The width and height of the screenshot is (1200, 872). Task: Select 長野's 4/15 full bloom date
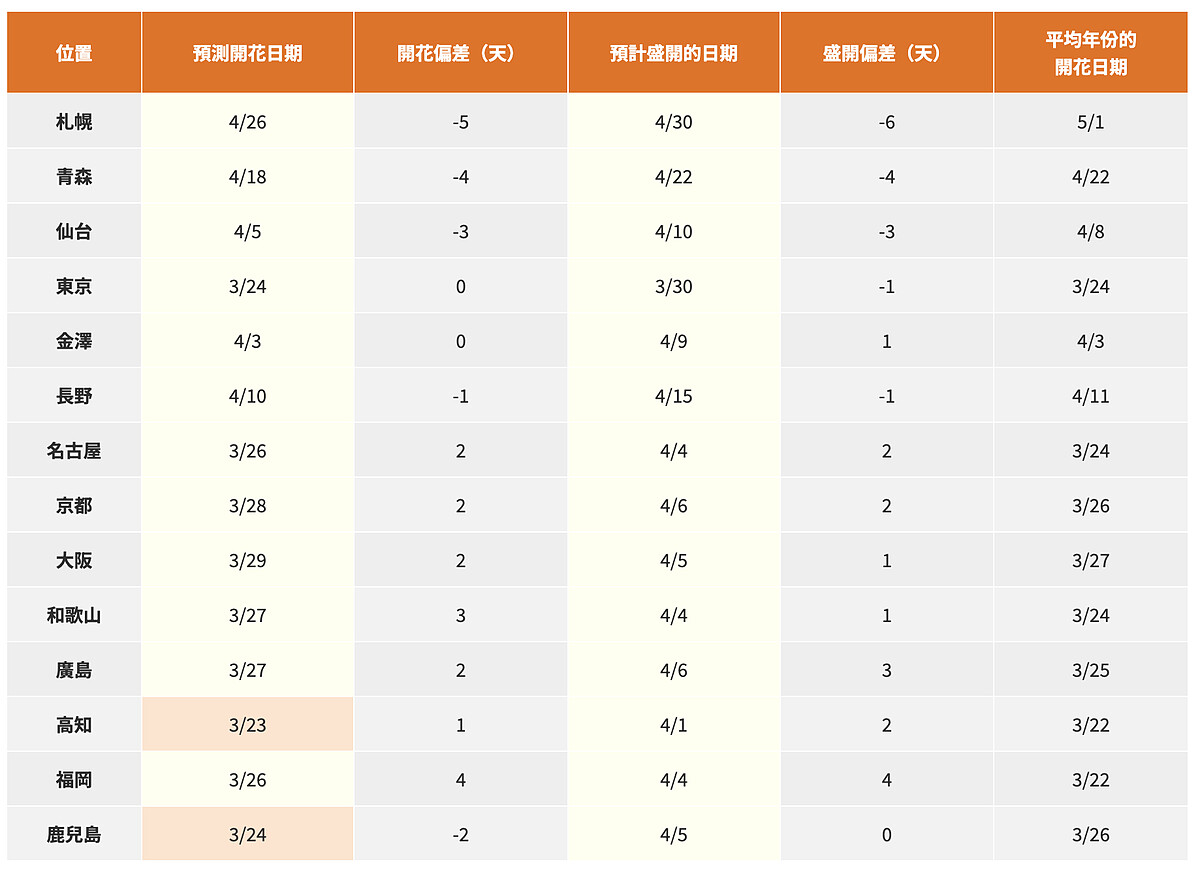[673, 396]
